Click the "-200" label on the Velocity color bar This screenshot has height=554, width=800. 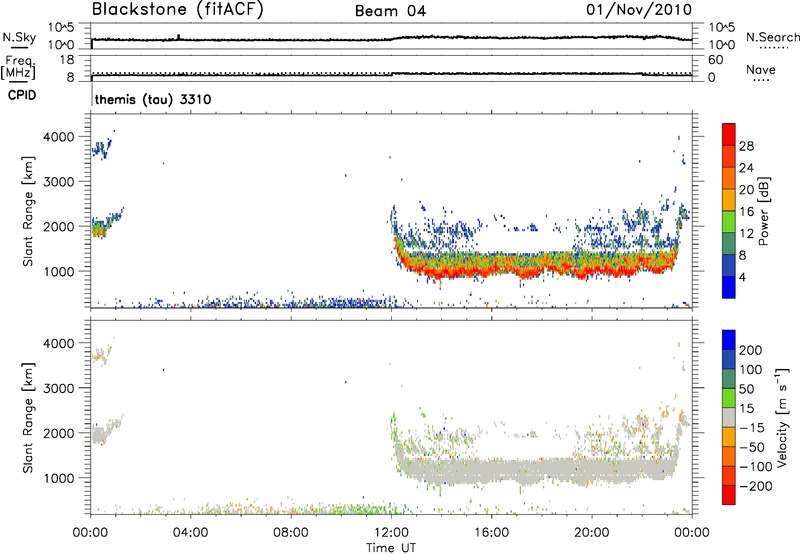pos(756,486)
